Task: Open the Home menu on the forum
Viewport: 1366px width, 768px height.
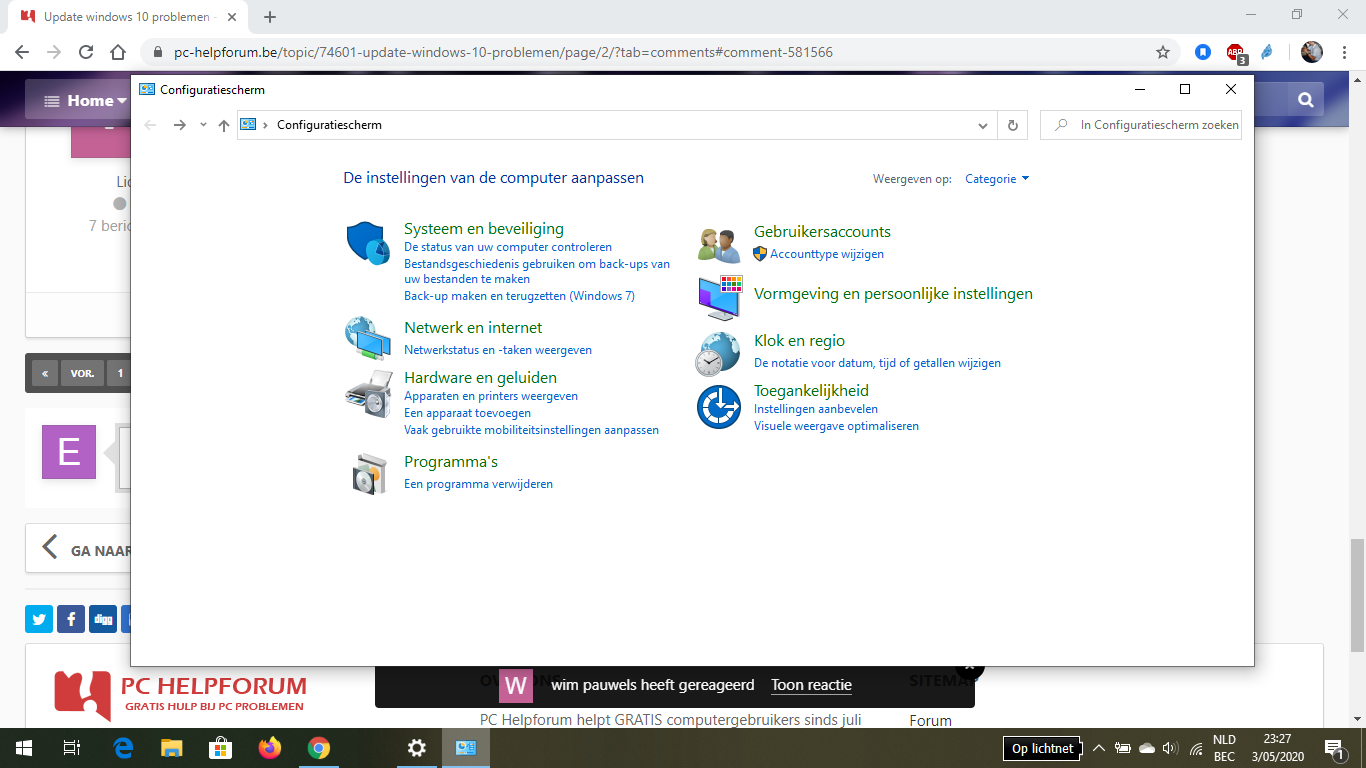Action: coord(87,100)
